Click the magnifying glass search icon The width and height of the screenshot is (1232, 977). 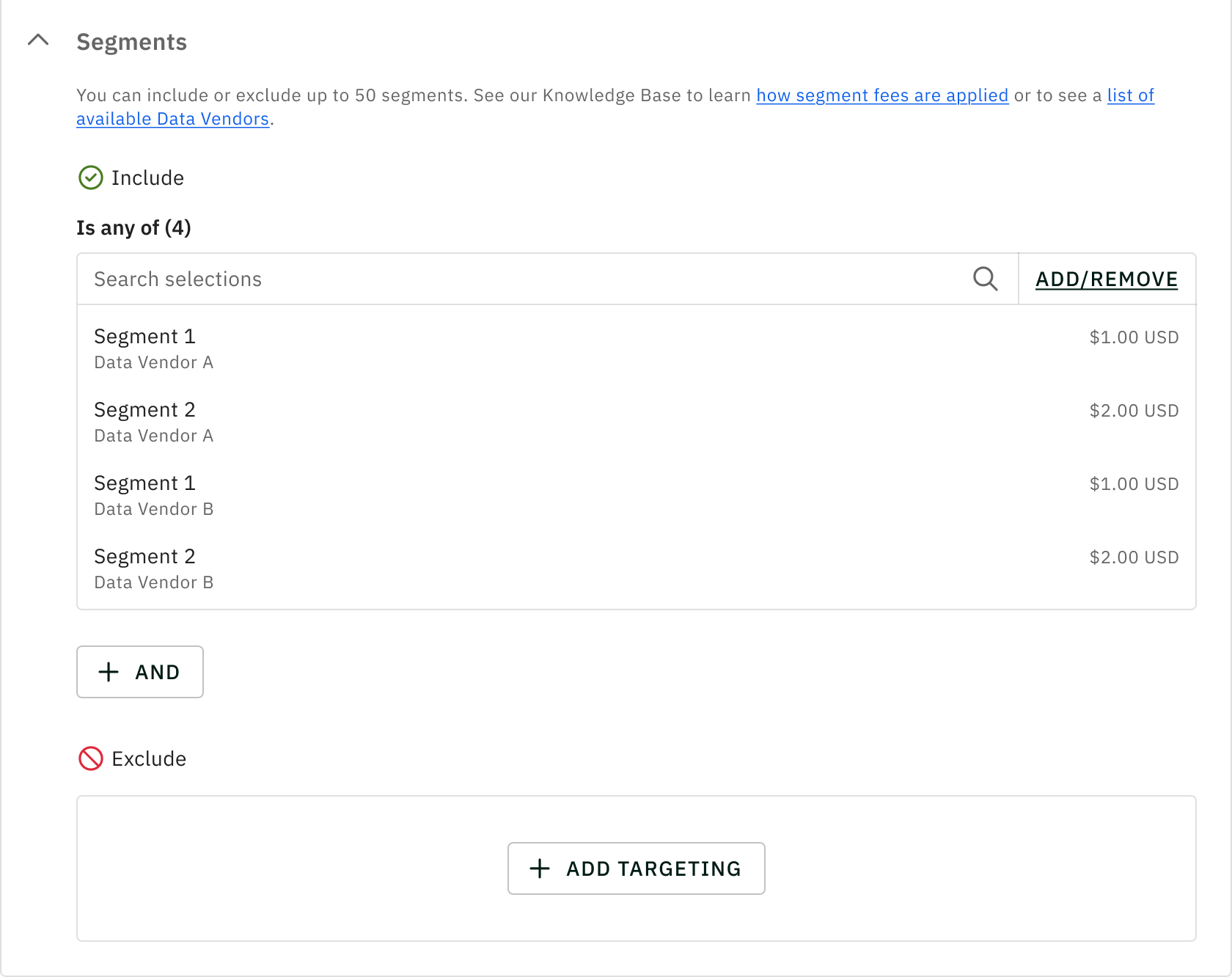(x=985, y=279)
